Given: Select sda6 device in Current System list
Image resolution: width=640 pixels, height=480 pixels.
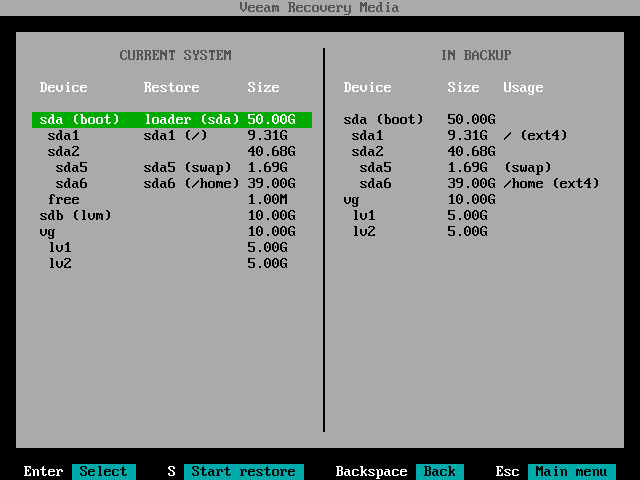Looking at the screenshot, I should (x=71, y=184).
